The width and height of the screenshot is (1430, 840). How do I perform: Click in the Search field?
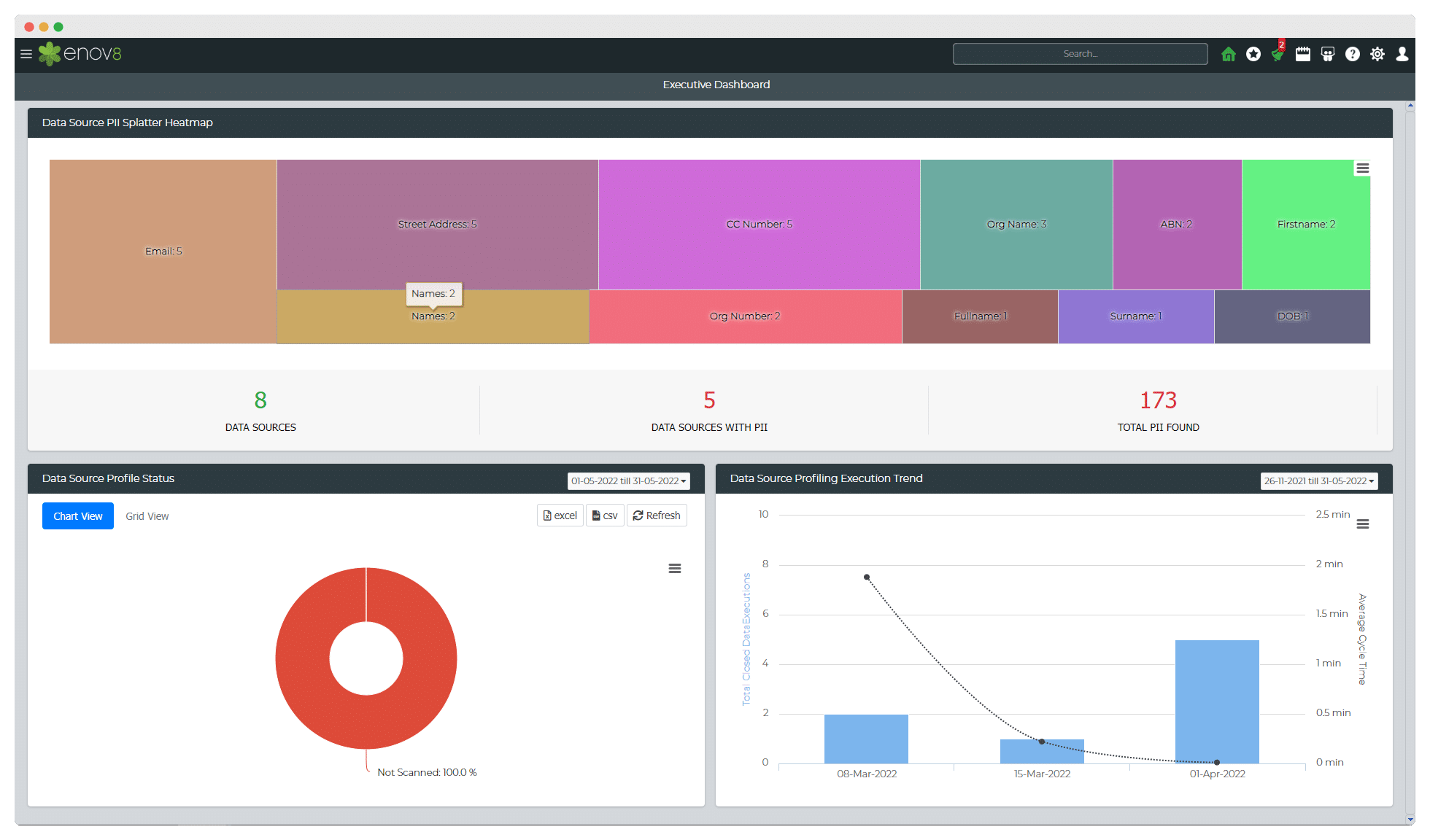[x=1080, y=54]
